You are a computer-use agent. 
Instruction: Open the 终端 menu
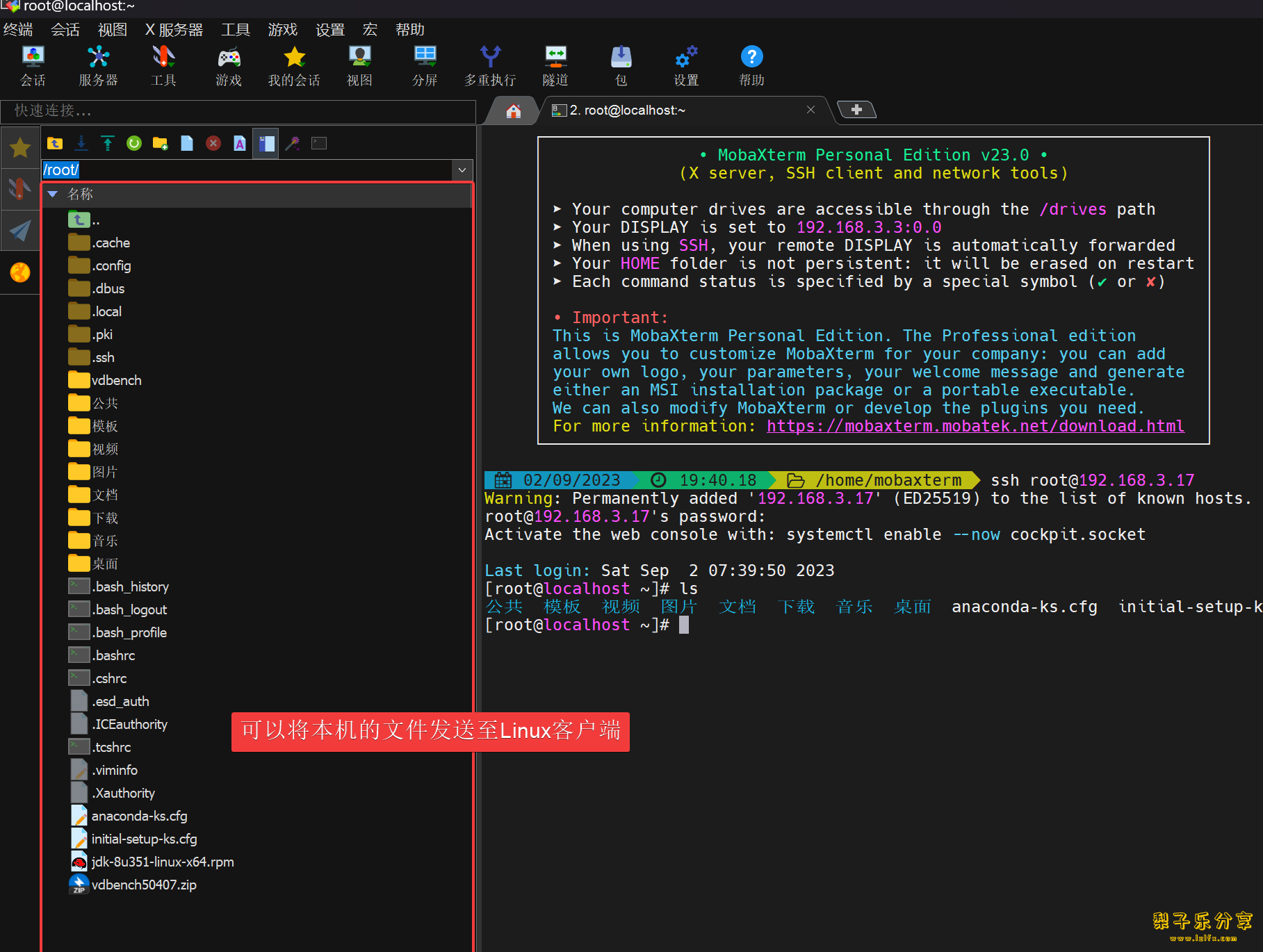[x=18, y=30]
